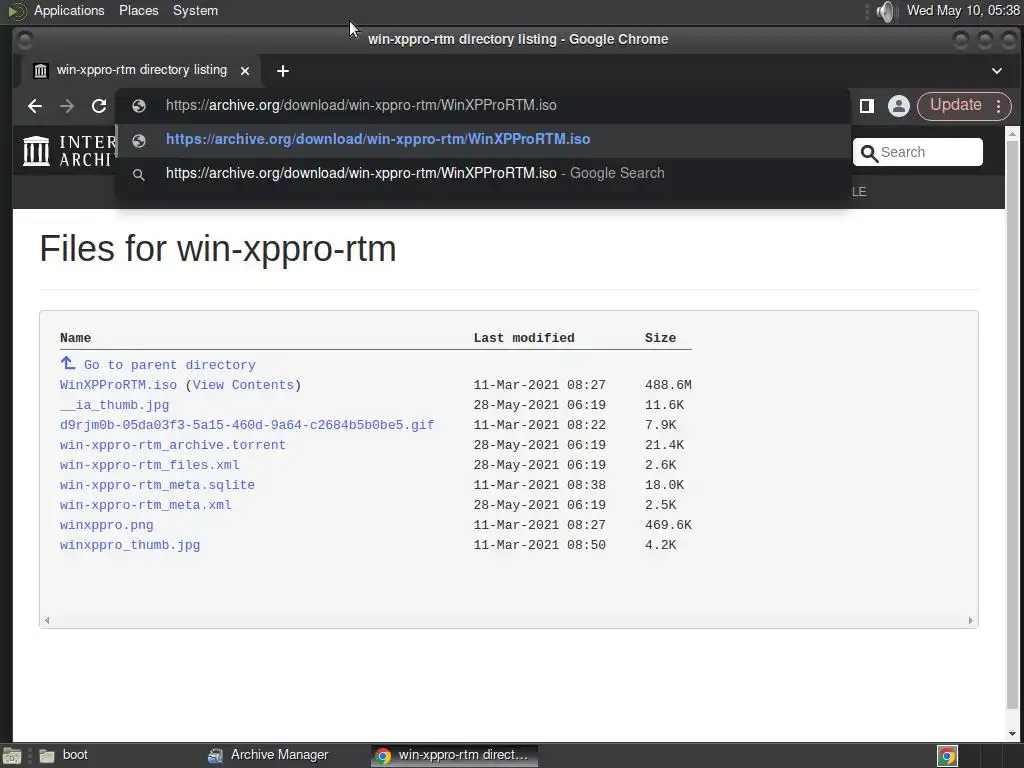This screenshot has height=768, width=1024.
Task: Open winxppro.png image link
Action: (106, 525)
